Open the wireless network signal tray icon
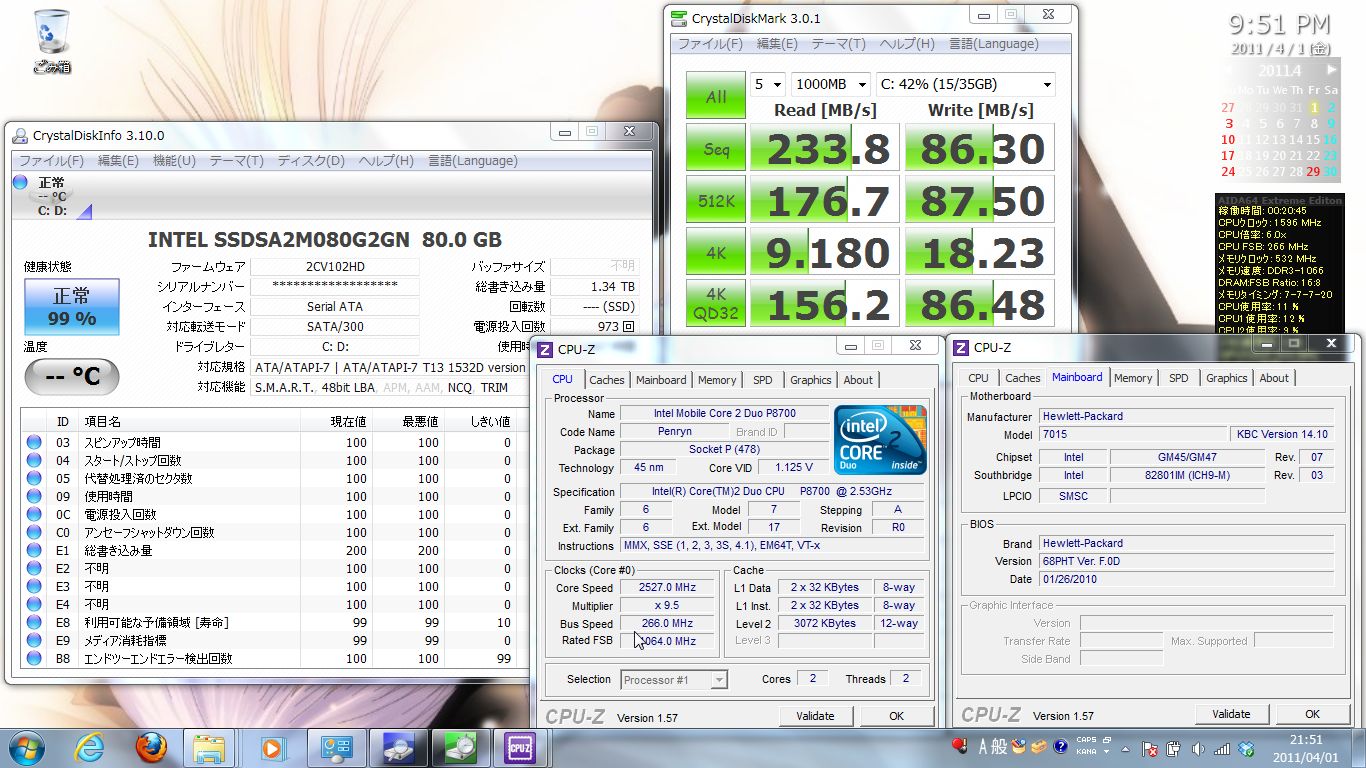 point(1222,748)
